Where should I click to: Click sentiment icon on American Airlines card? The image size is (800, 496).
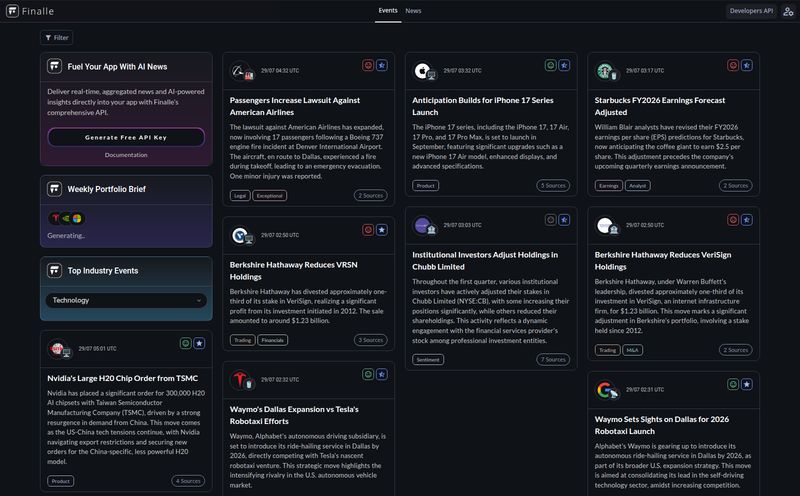click(368, 65)
